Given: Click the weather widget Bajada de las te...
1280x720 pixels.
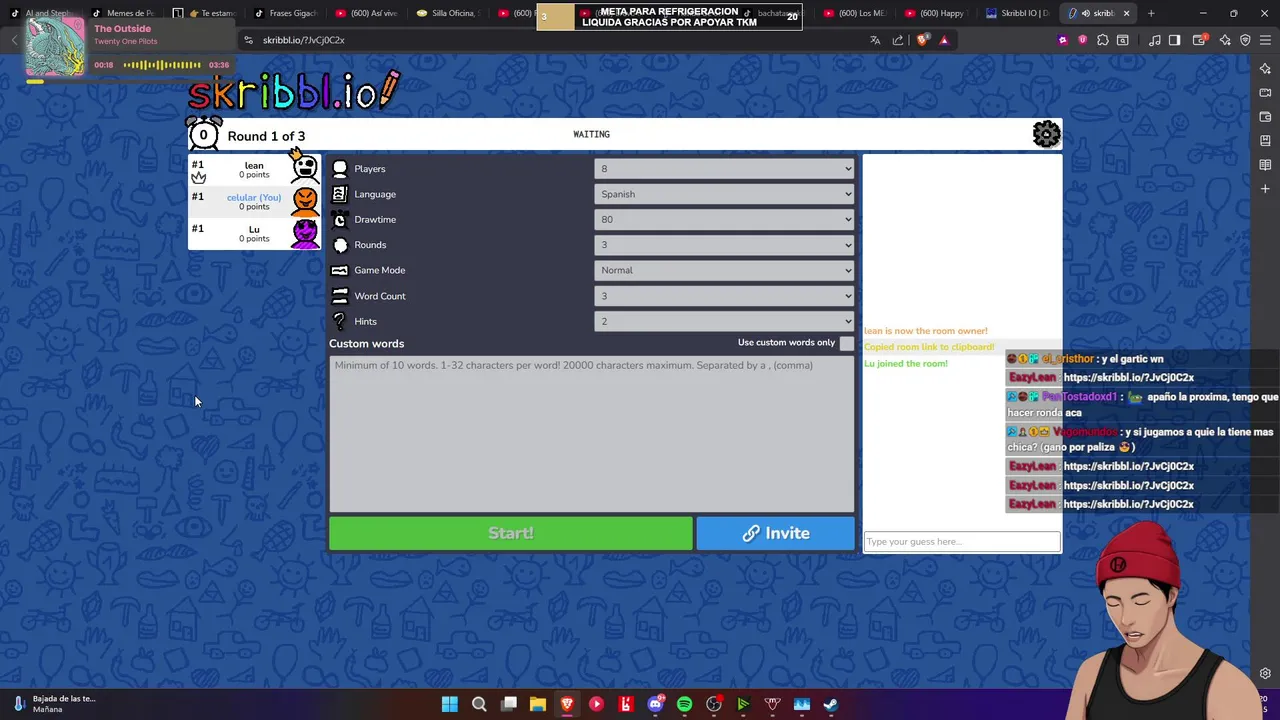Looking at the screenshot, I should pos(55,704).
